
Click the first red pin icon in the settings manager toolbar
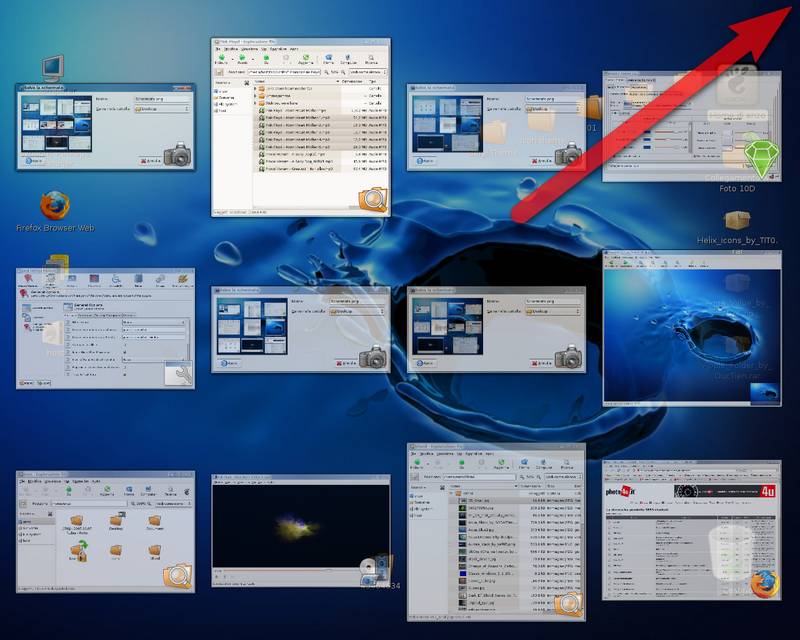[x=28, y=279]
